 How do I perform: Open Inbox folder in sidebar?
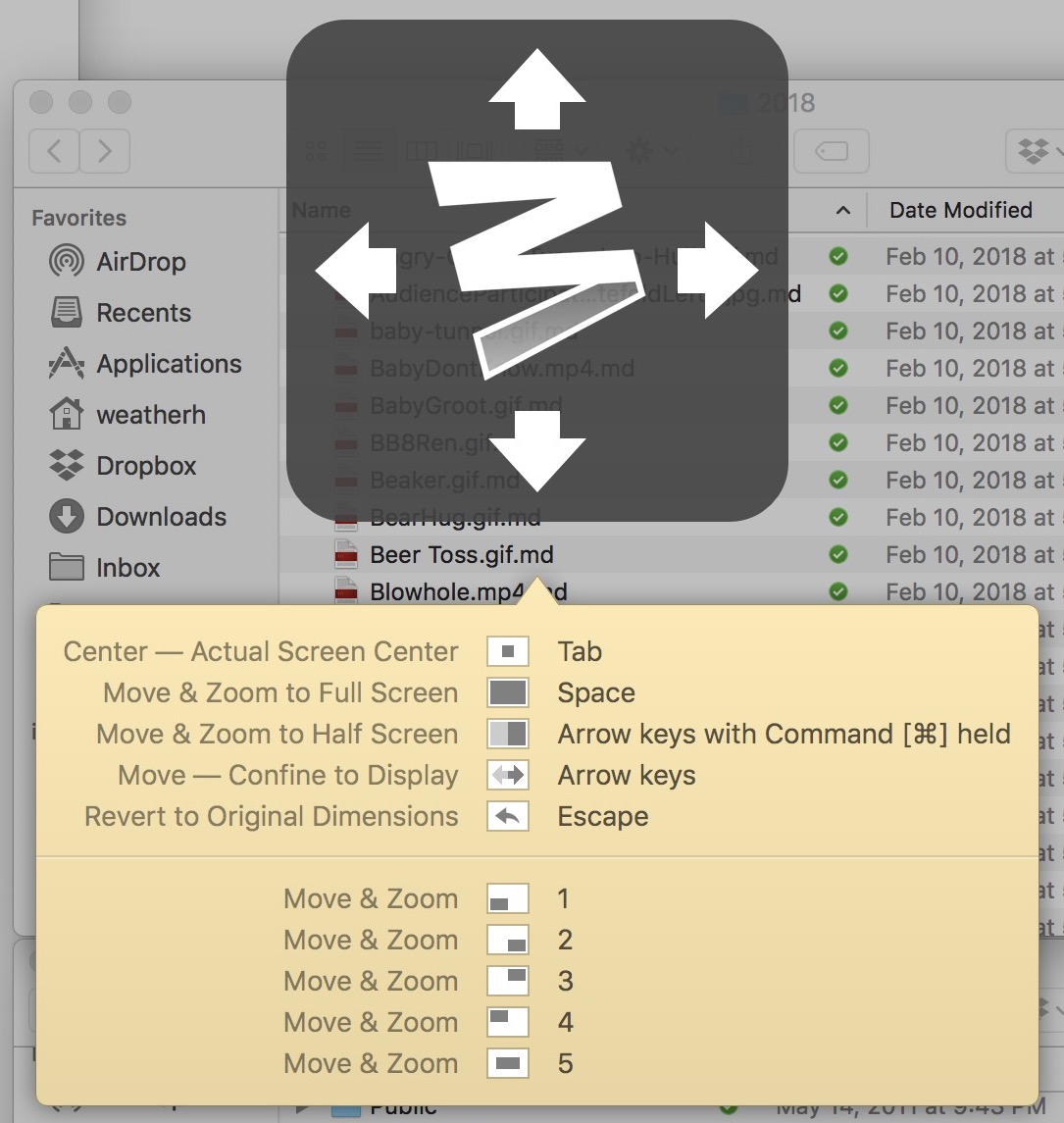tap(105, 567)
